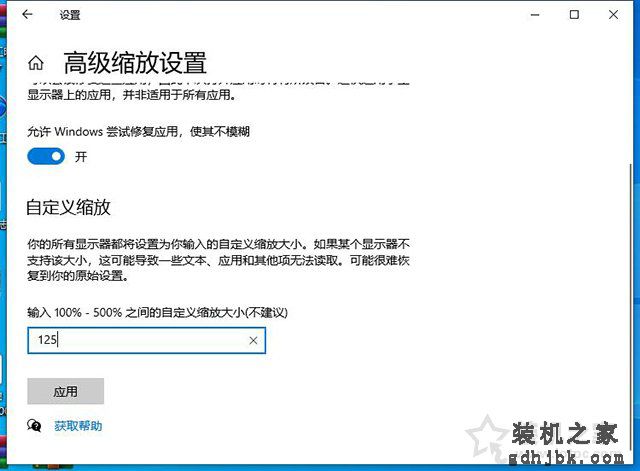Close the Settings window
The width and height of the screenshot is (640, 471).
pyautogui.click(x=613, y=15)
